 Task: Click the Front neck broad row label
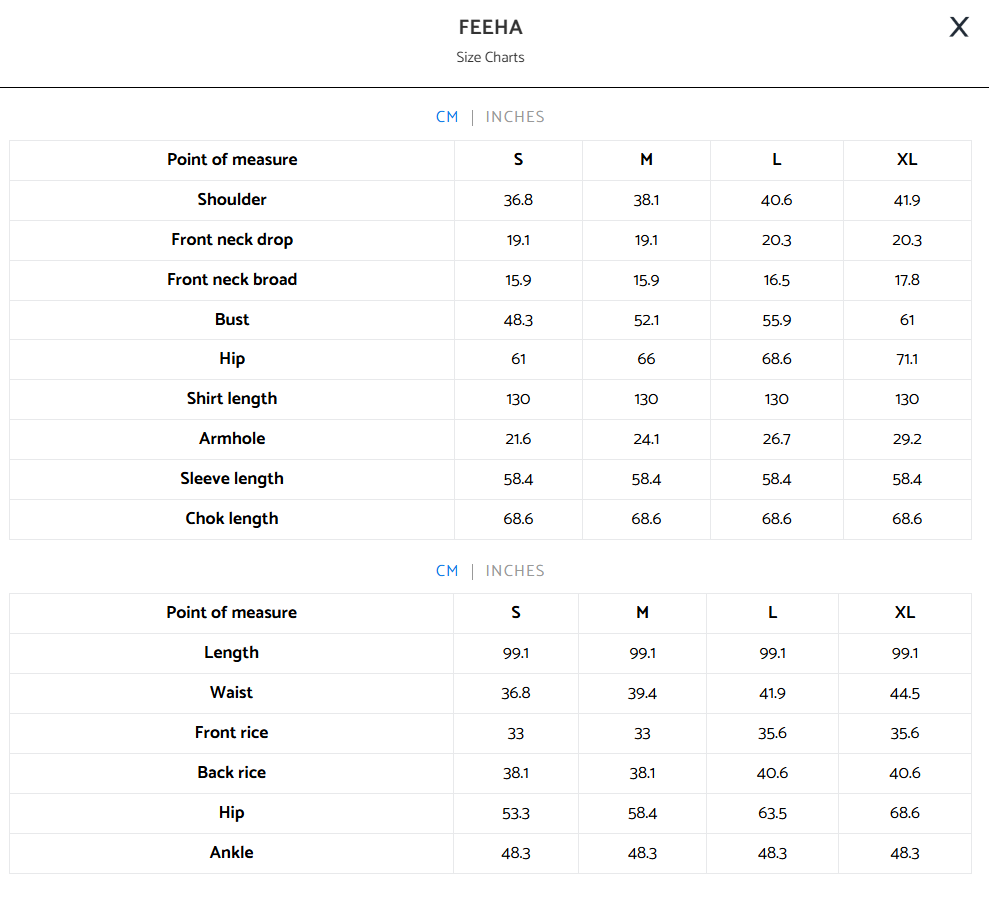232,280
